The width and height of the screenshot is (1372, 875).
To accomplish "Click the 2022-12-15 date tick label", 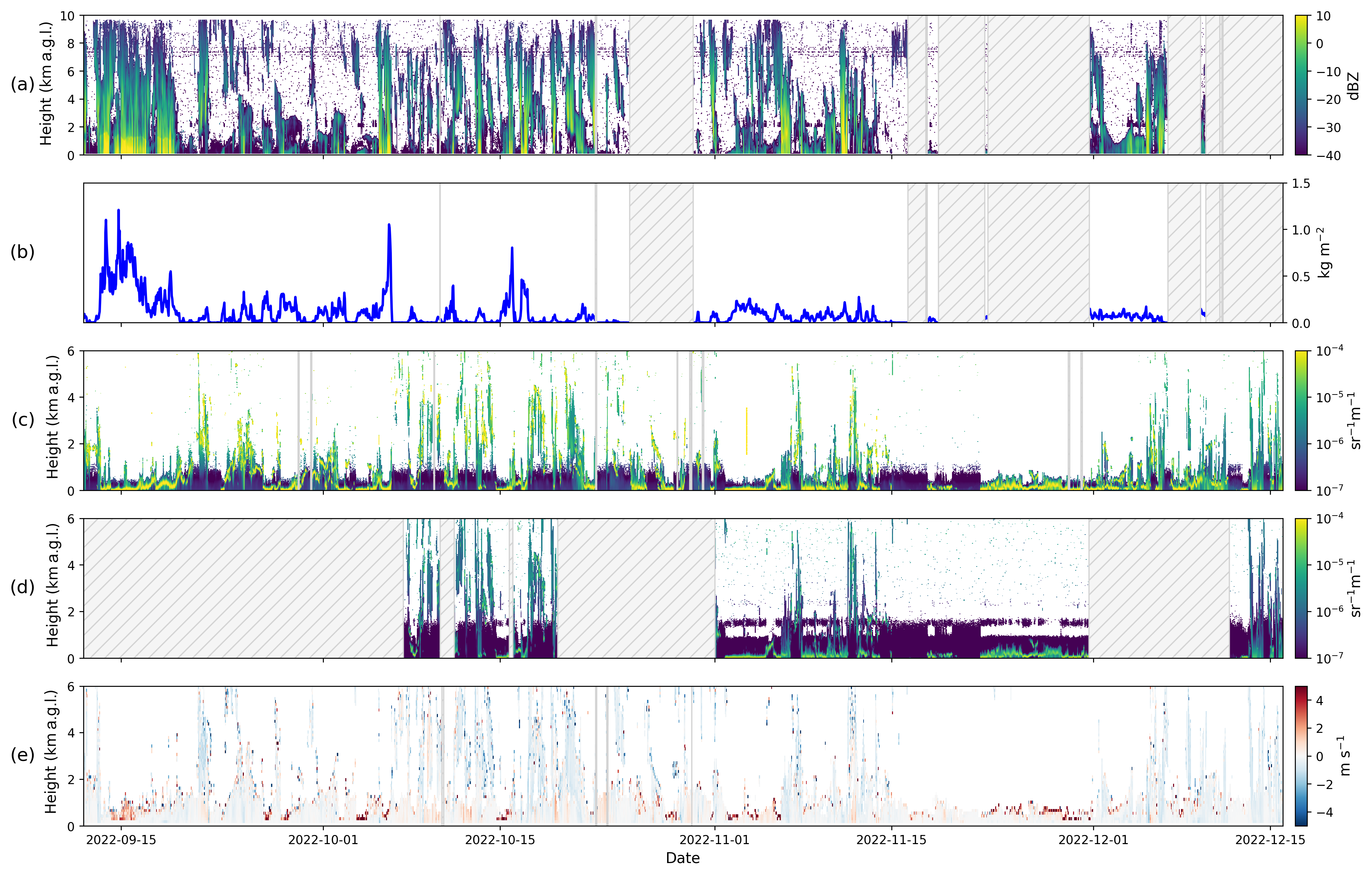I will [x=1270, y=840].
